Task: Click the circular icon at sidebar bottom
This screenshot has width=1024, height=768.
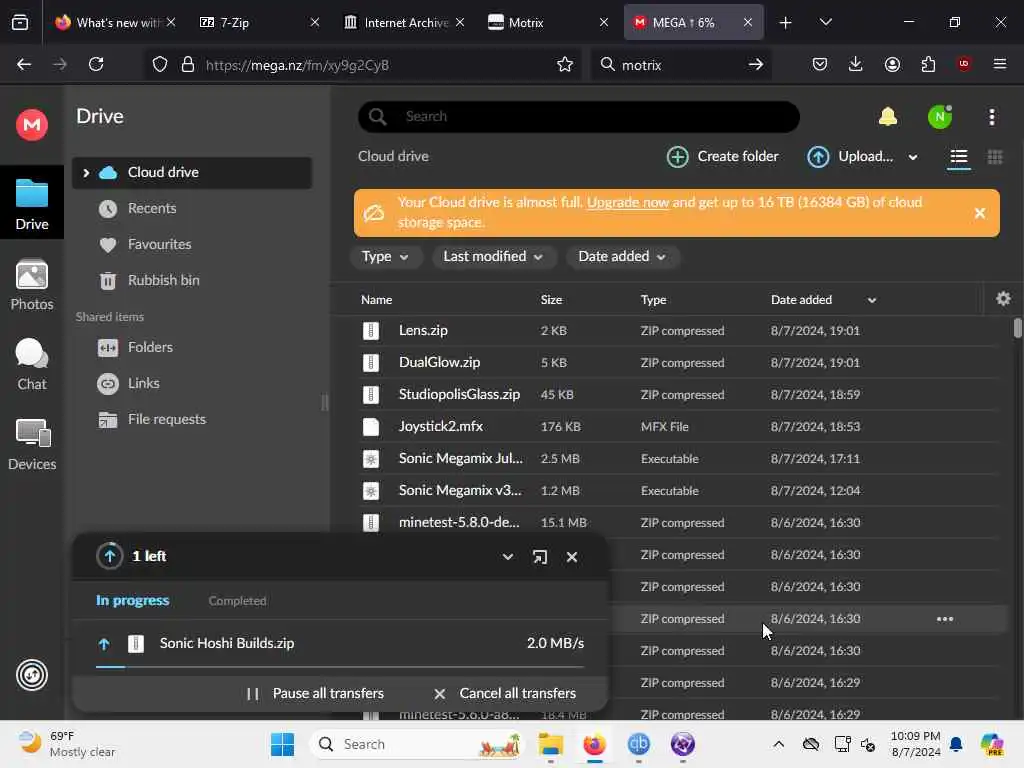Action: [x=31, y=675]
